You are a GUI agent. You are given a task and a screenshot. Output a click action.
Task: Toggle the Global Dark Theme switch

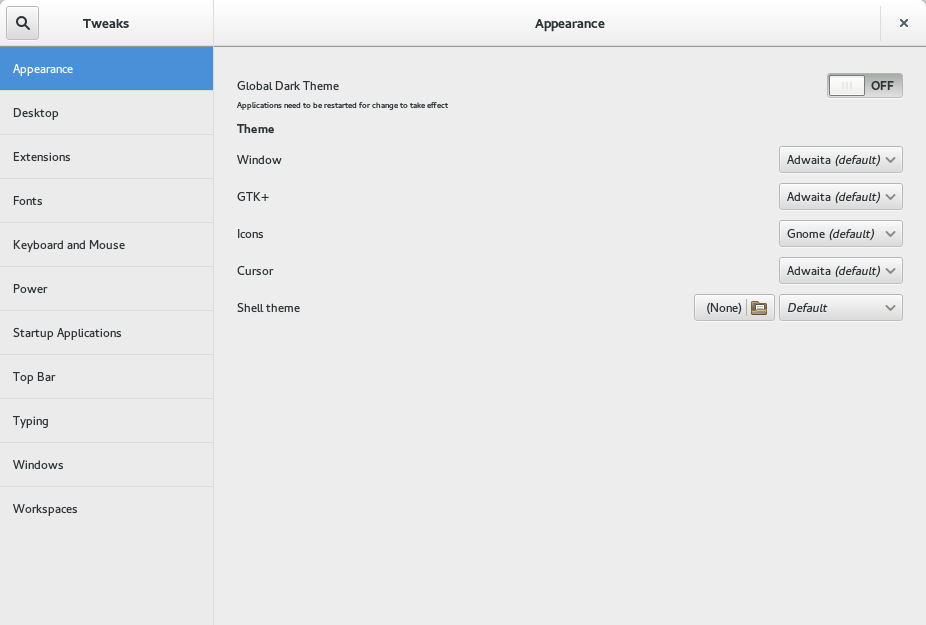click(864, 86)
